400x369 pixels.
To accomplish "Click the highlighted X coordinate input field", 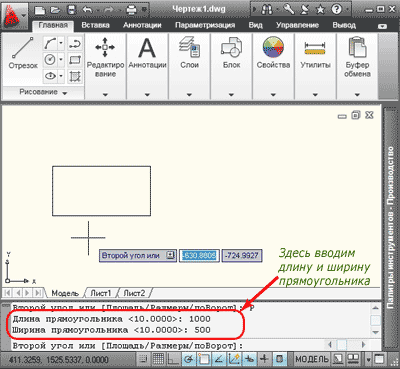I will pyautogui.click(x=199, y=256).
